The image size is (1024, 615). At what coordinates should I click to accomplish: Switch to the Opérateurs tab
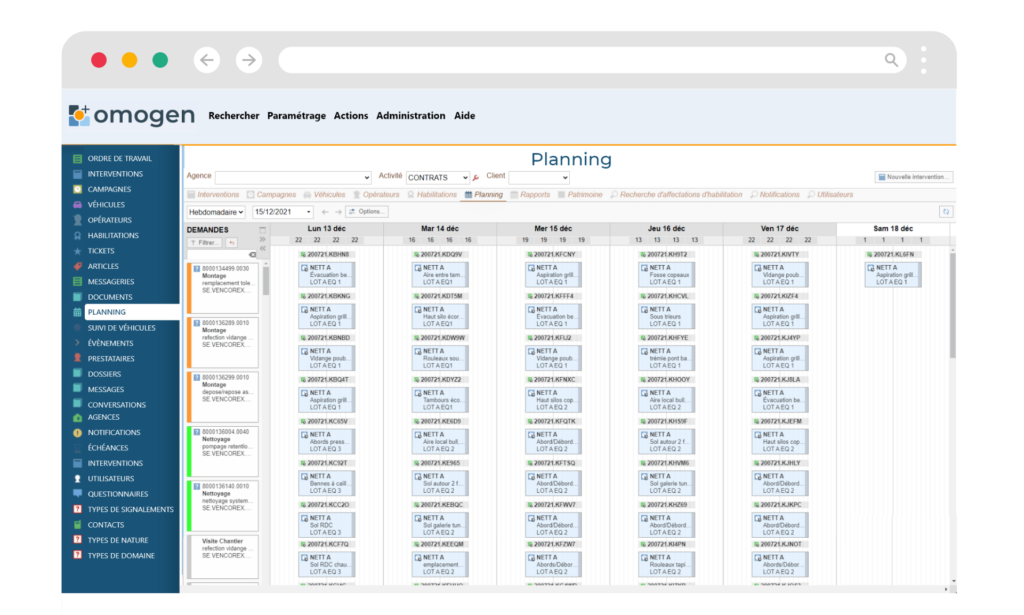coord(376,195)
